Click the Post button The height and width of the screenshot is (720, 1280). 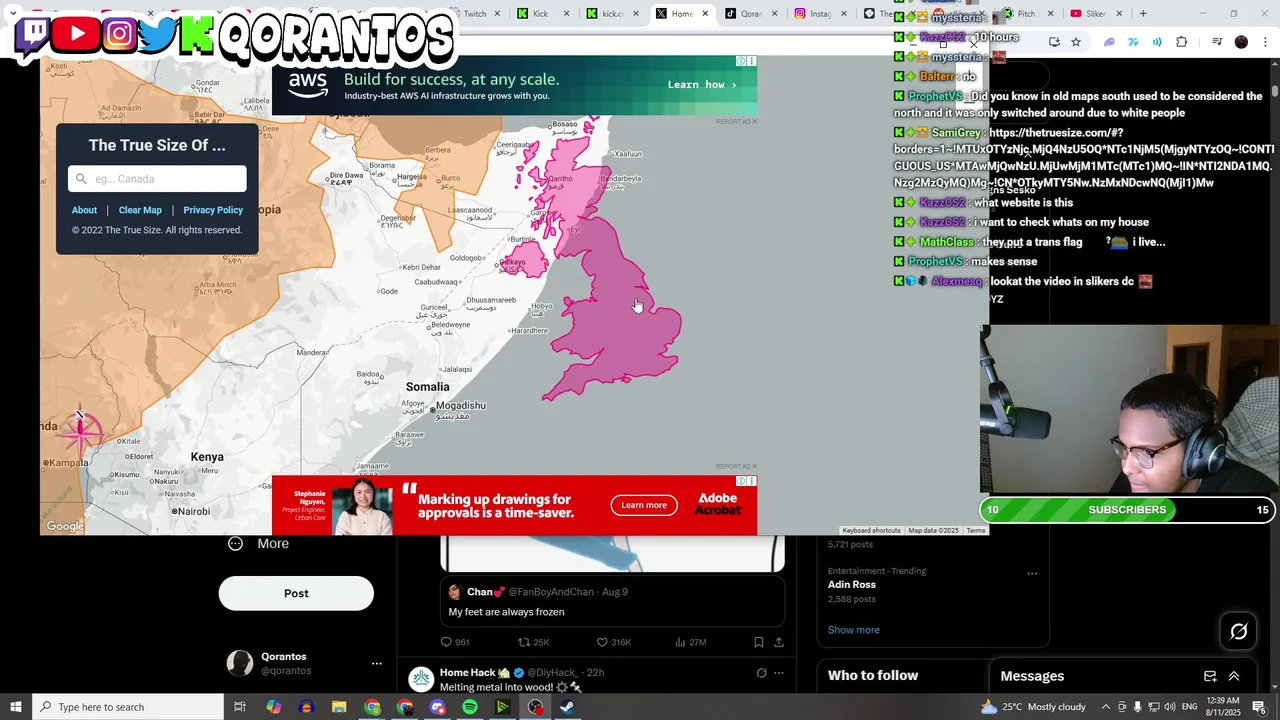[x=296, y=593]
